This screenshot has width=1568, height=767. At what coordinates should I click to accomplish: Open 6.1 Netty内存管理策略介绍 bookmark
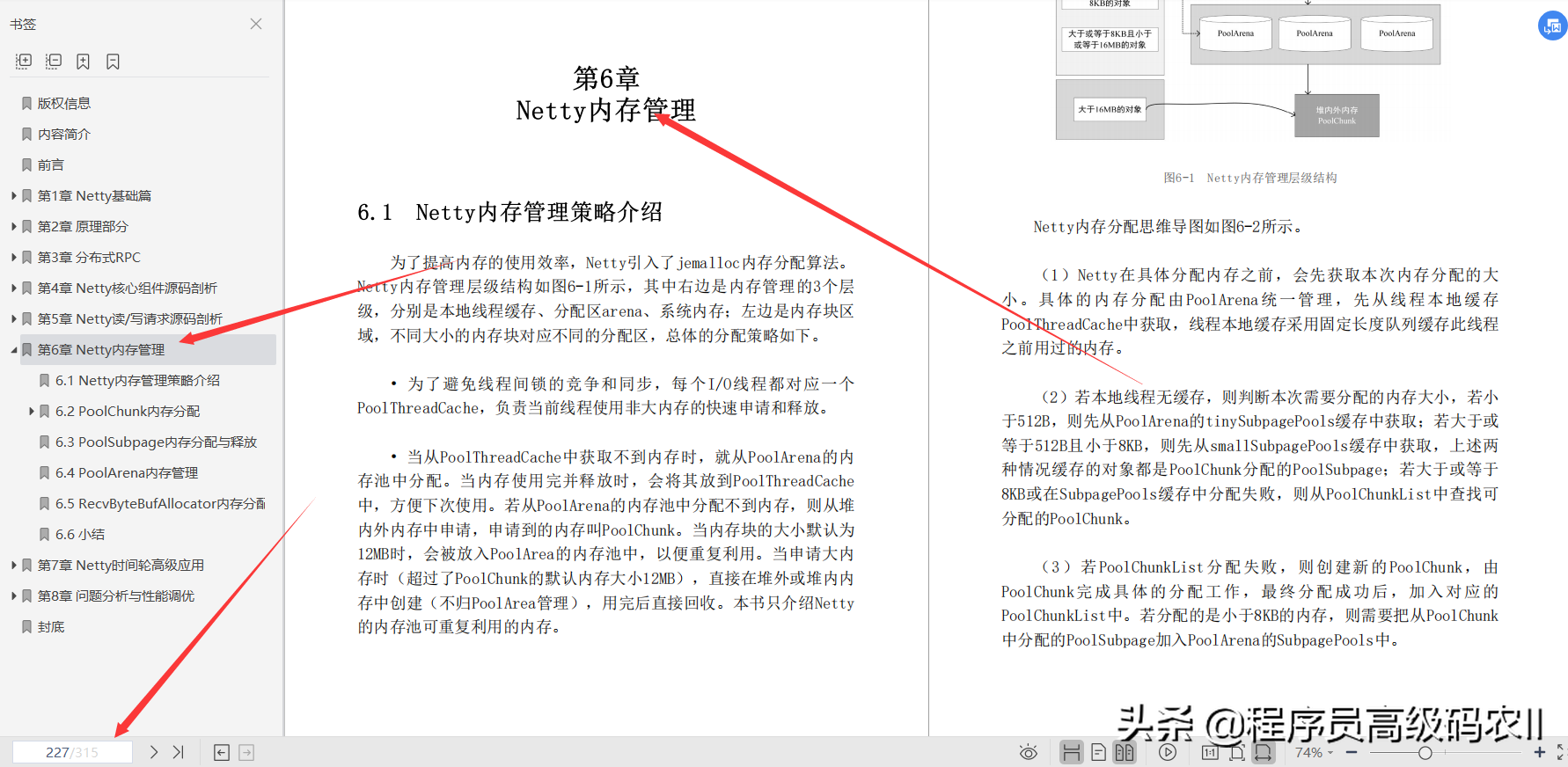tap(137, 380)
